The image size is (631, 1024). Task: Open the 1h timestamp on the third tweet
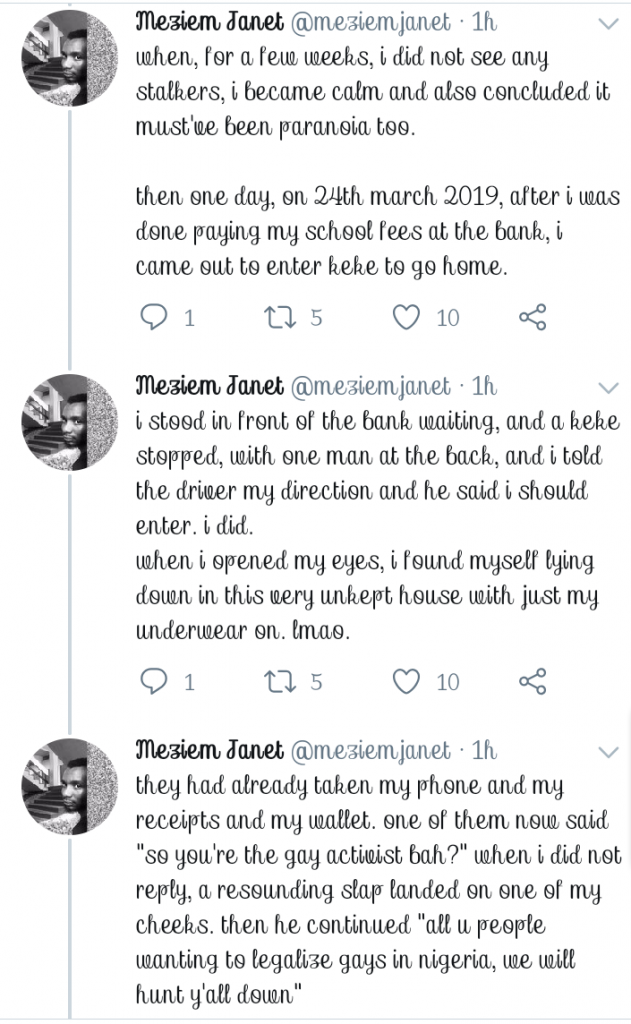484,751
